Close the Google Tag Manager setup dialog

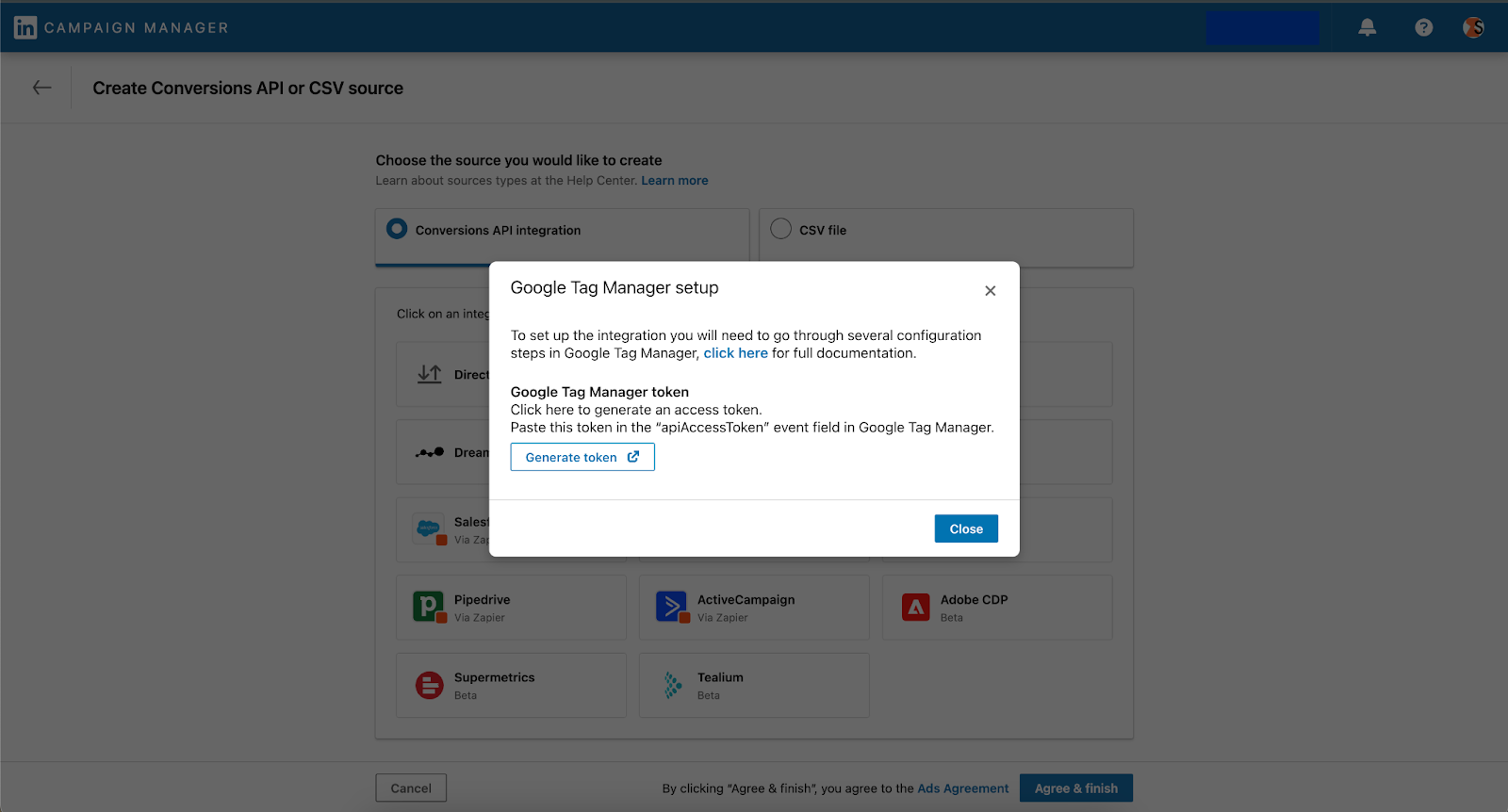(x=990, y=290)
